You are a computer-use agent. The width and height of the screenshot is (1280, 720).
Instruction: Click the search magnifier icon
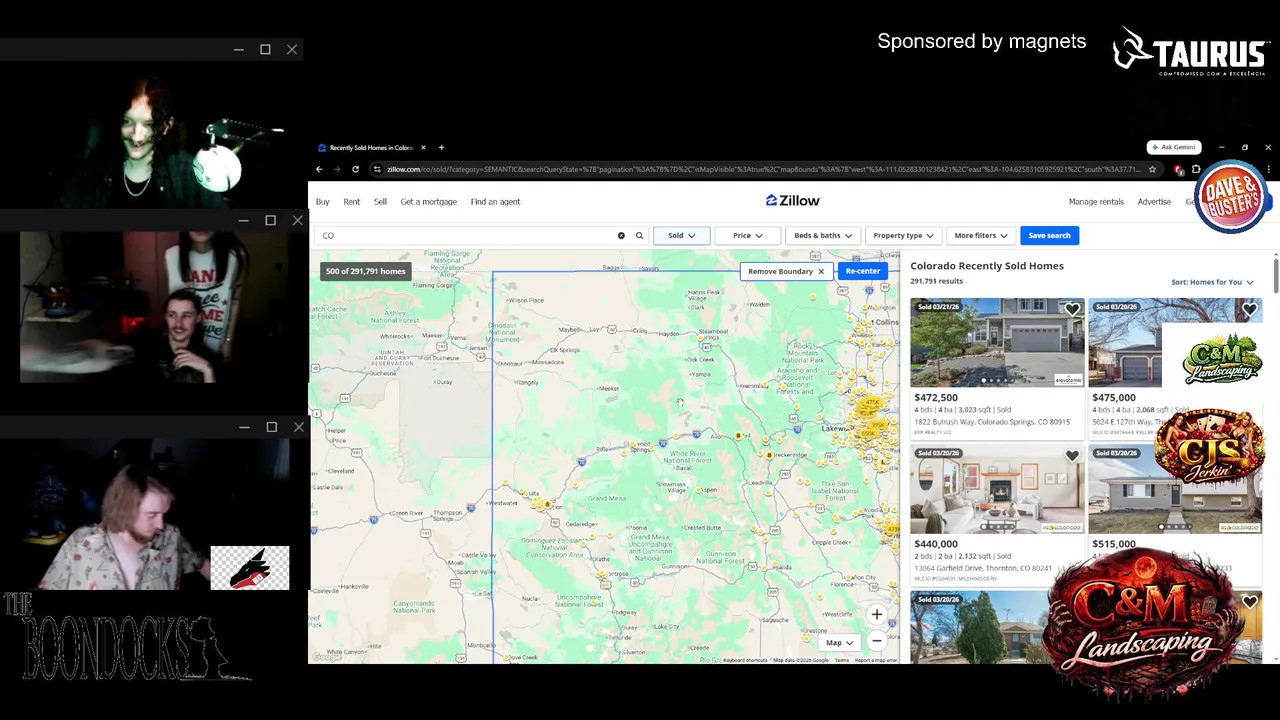[x=639, y=235]
